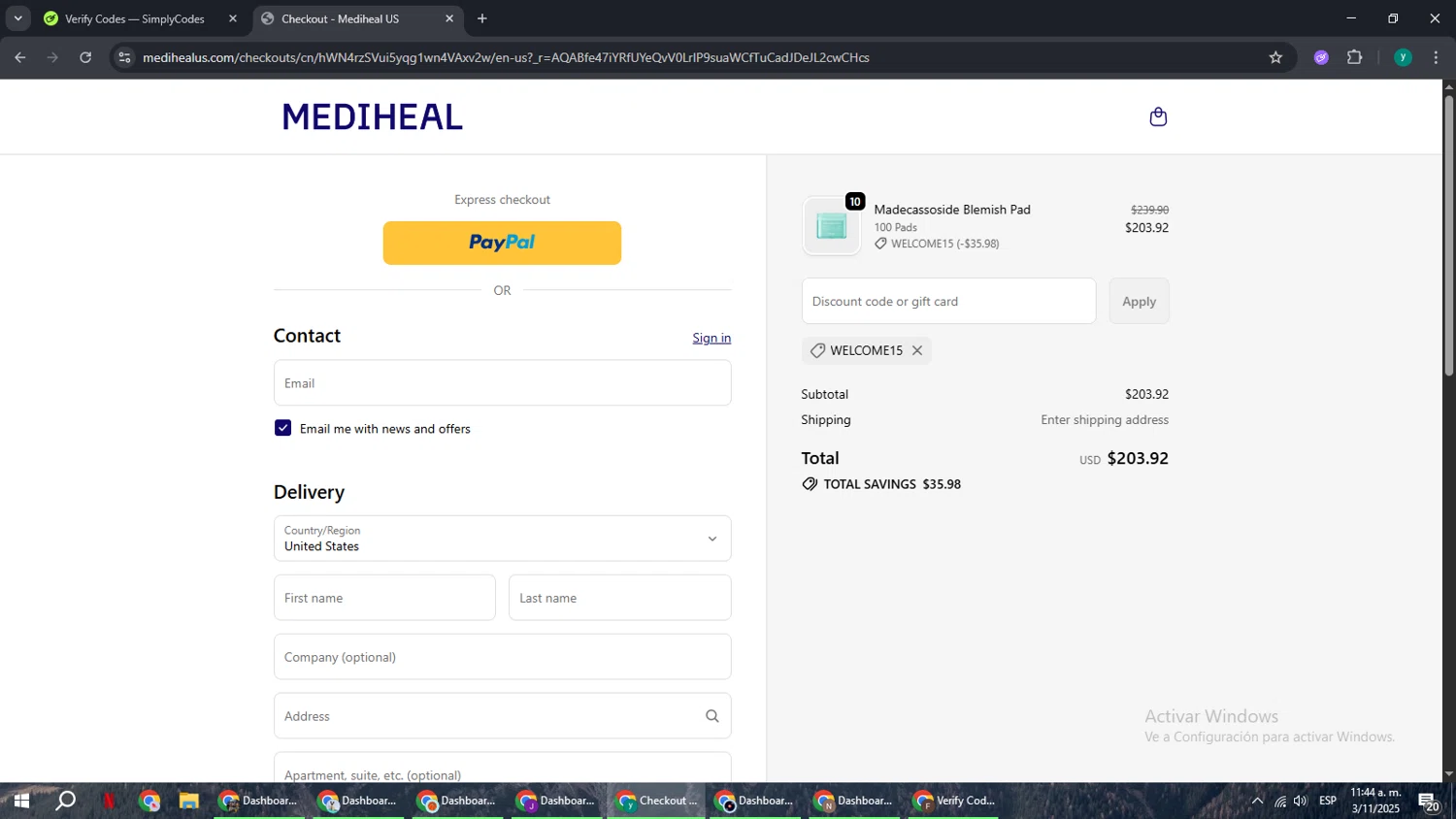The height and width of the screenshot is (819, 1456).
Task: Open the Chrome three-dot menu
Action: click(x=1436, y=57)
